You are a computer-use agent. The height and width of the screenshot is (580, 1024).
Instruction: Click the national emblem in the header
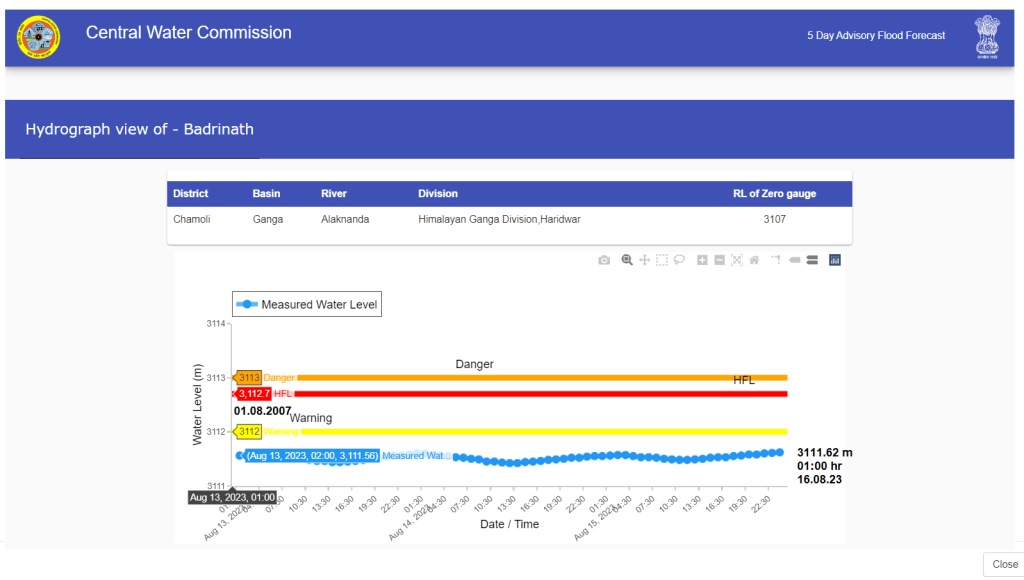point(986,38)
